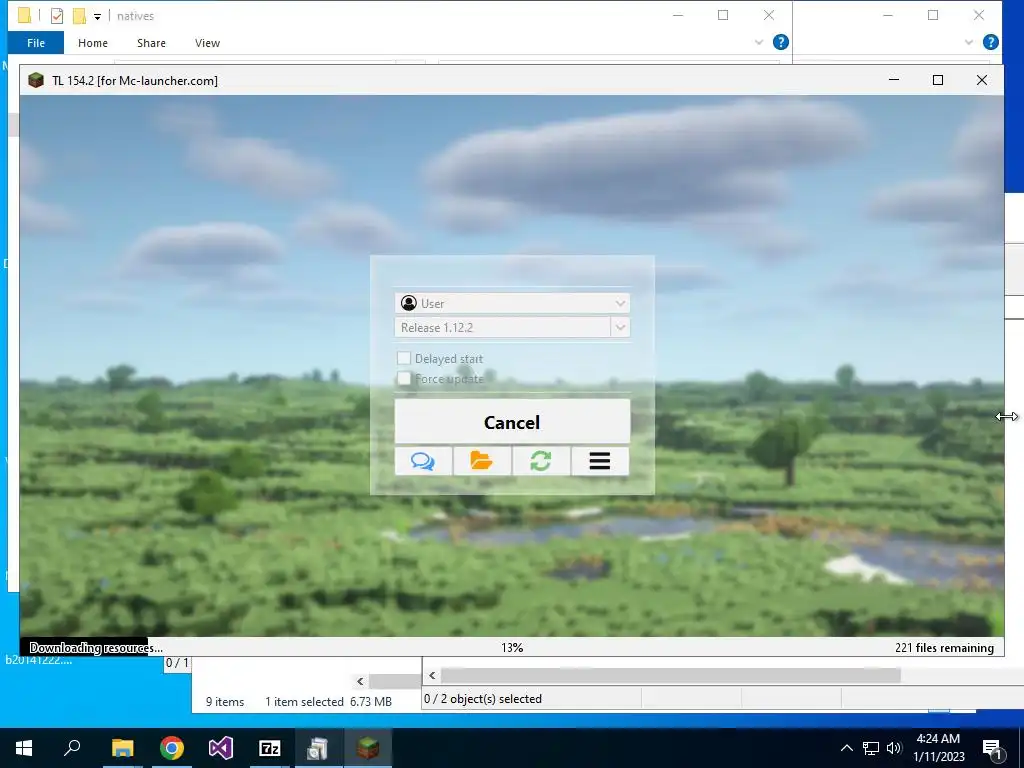Open the notification center icon
The image size is (1024, 768).
[992, 749]
